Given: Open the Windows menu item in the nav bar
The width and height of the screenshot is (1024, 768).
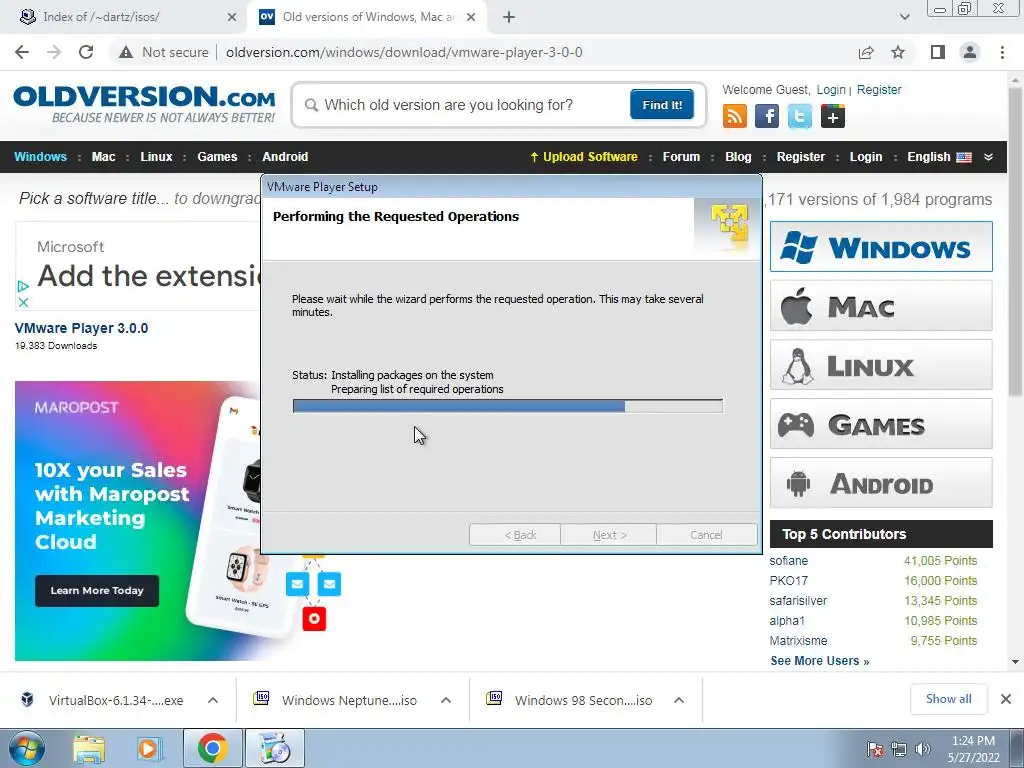Looking at the screenshot, I should [40, 157].
